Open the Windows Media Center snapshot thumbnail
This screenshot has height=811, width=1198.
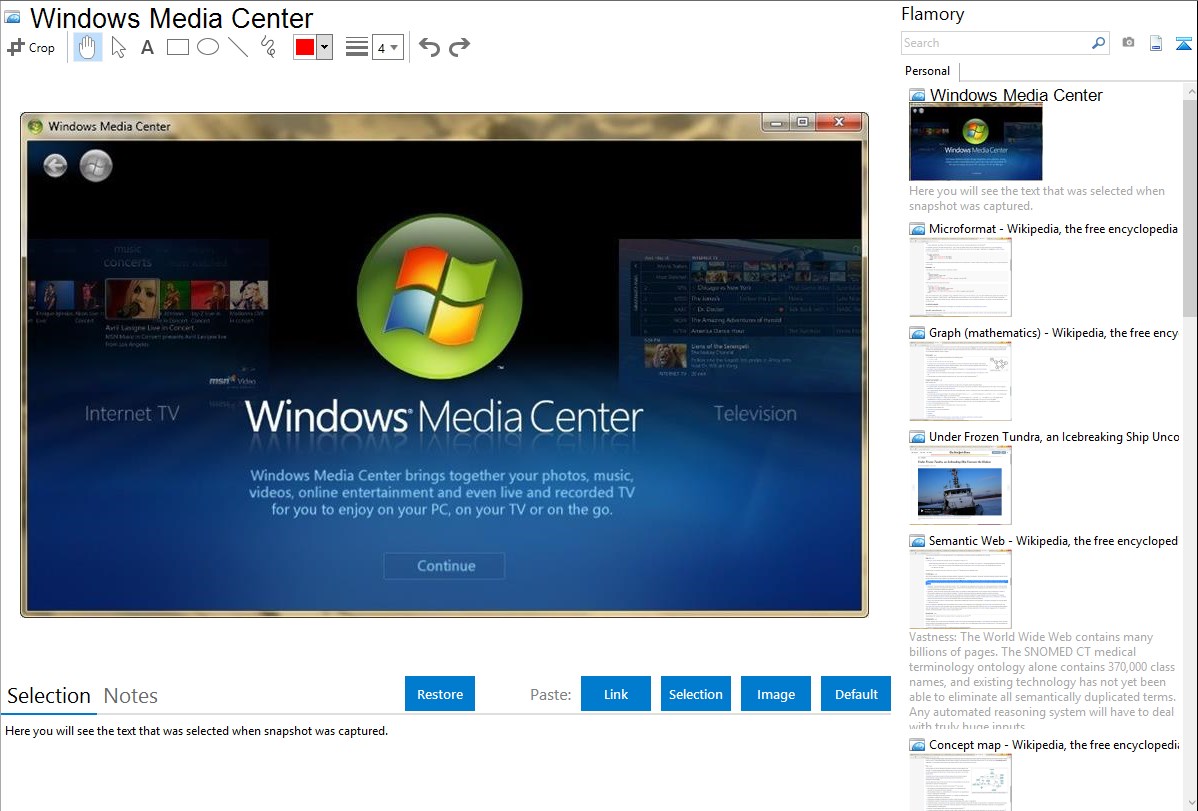[976, 142]
